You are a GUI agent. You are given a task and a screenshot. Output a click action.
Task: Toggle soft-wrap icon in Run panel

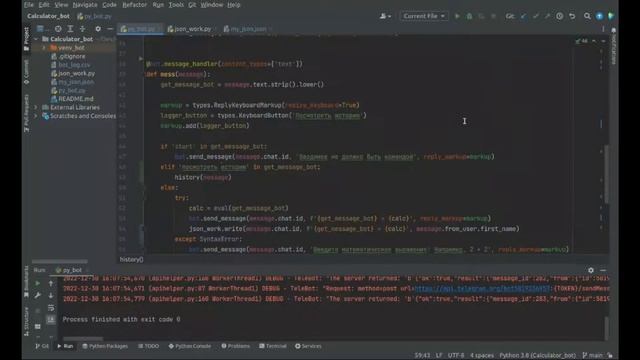click(x=51, y=308)
